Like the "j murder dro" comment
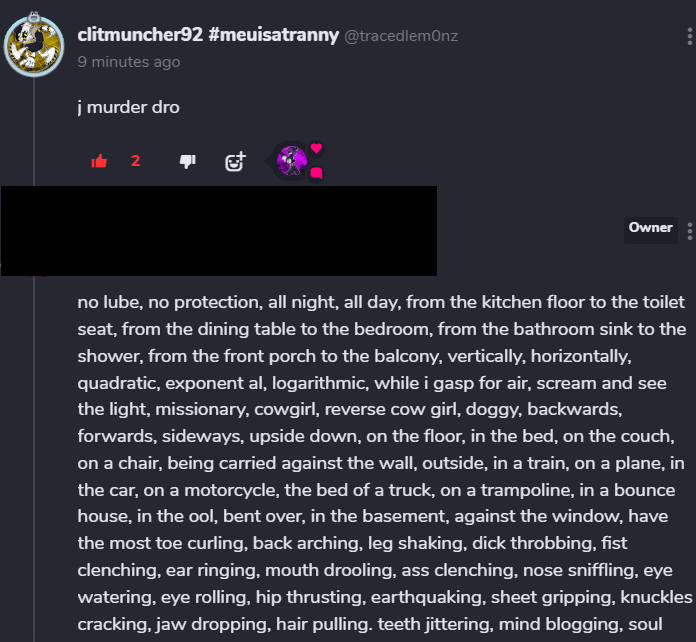The image size is (696, 642). coord(99,161)
